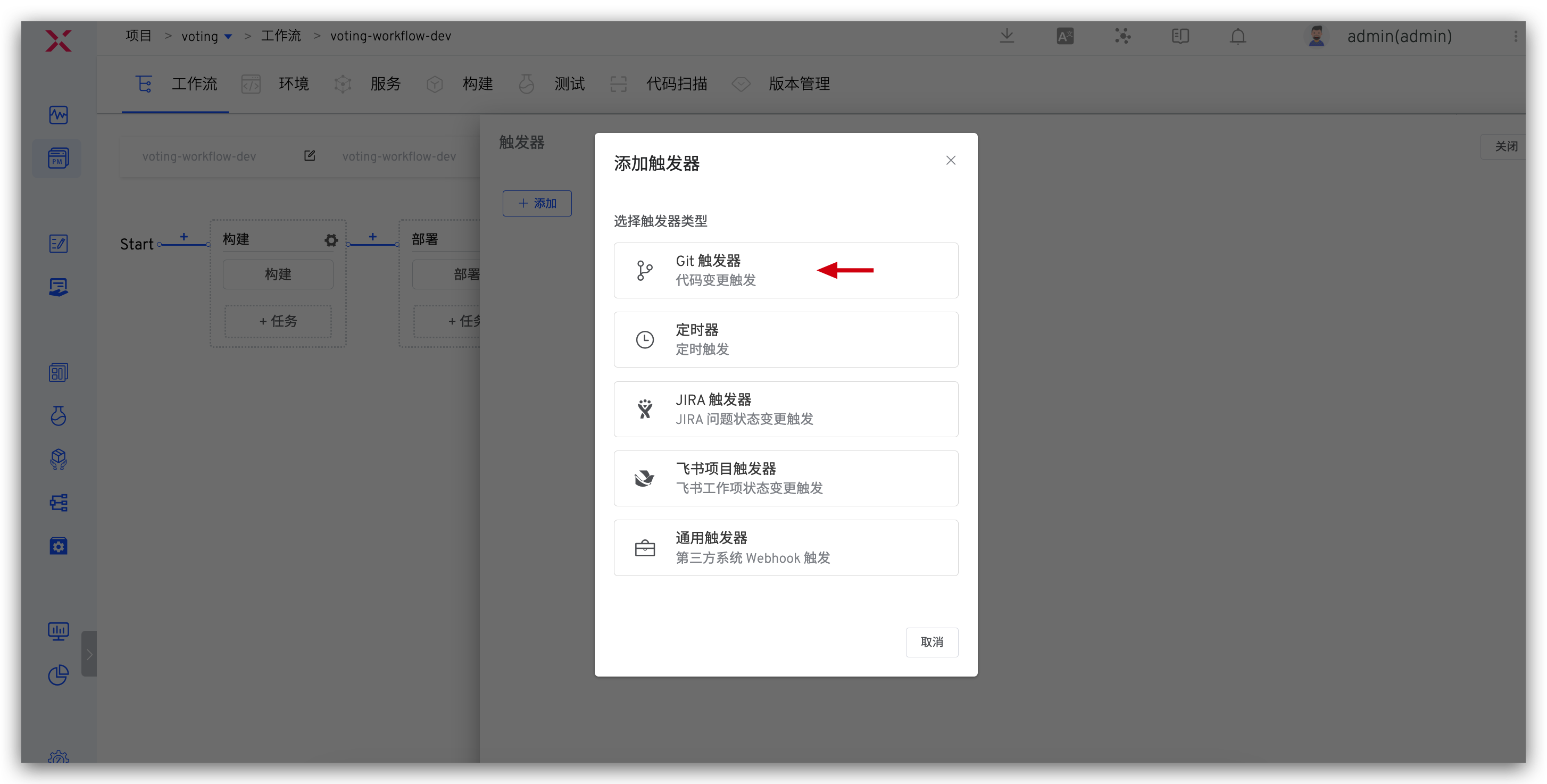Screen dimensions: 1547x784
Task: Click the build stage gear icon
Action: (331, 240)
